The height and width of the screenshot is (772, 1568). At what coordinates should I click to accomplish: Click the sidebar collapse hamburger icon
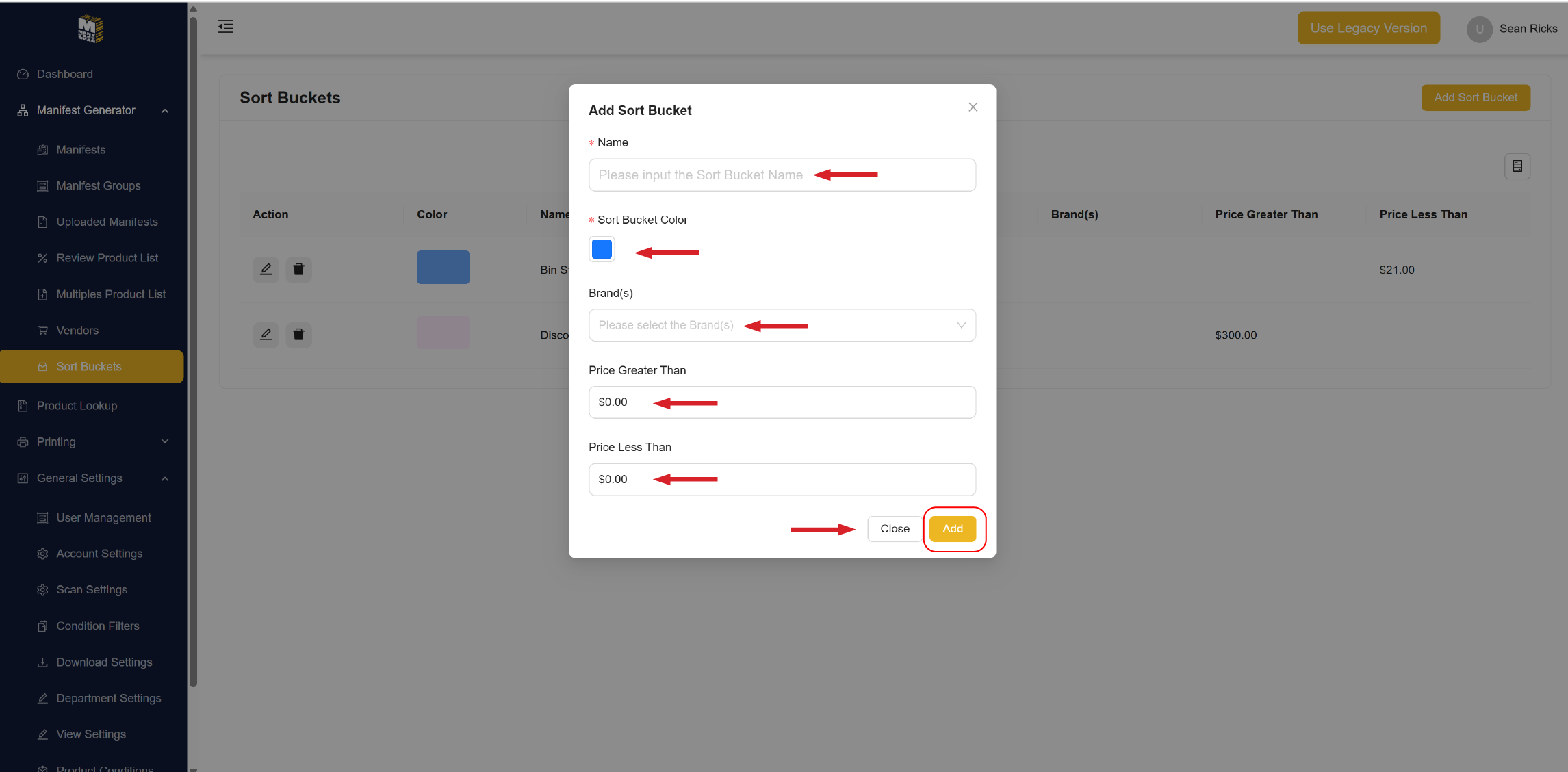[225, 27]
